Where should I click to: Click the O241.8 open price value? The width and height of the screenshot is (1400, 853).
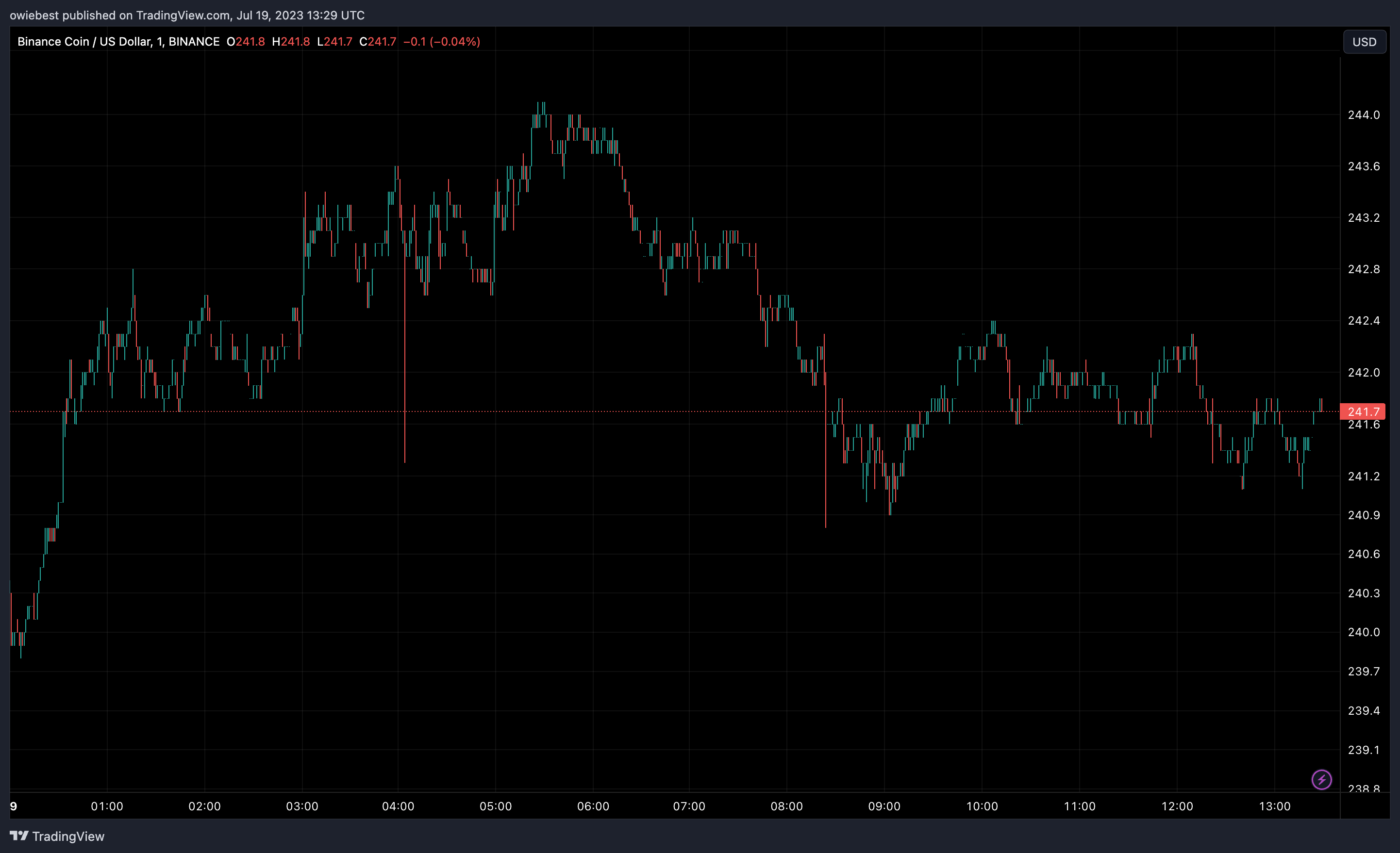click(246, 41)
